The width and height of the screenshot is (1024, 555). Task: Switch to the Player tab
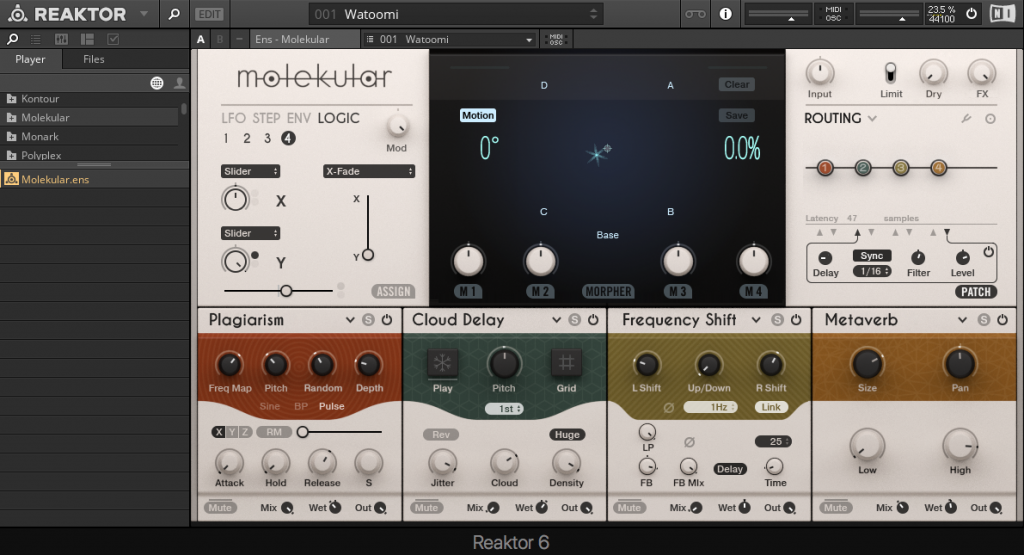tap(30, 59)
